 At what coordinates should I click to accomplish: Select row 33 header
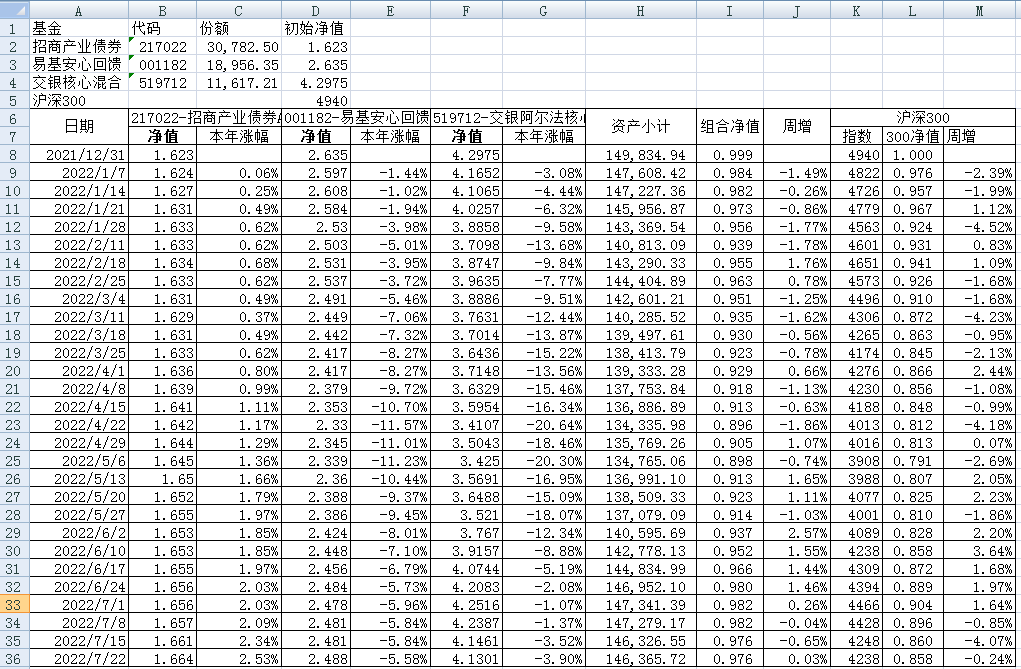pyautogui.click(x=14, y=605)
